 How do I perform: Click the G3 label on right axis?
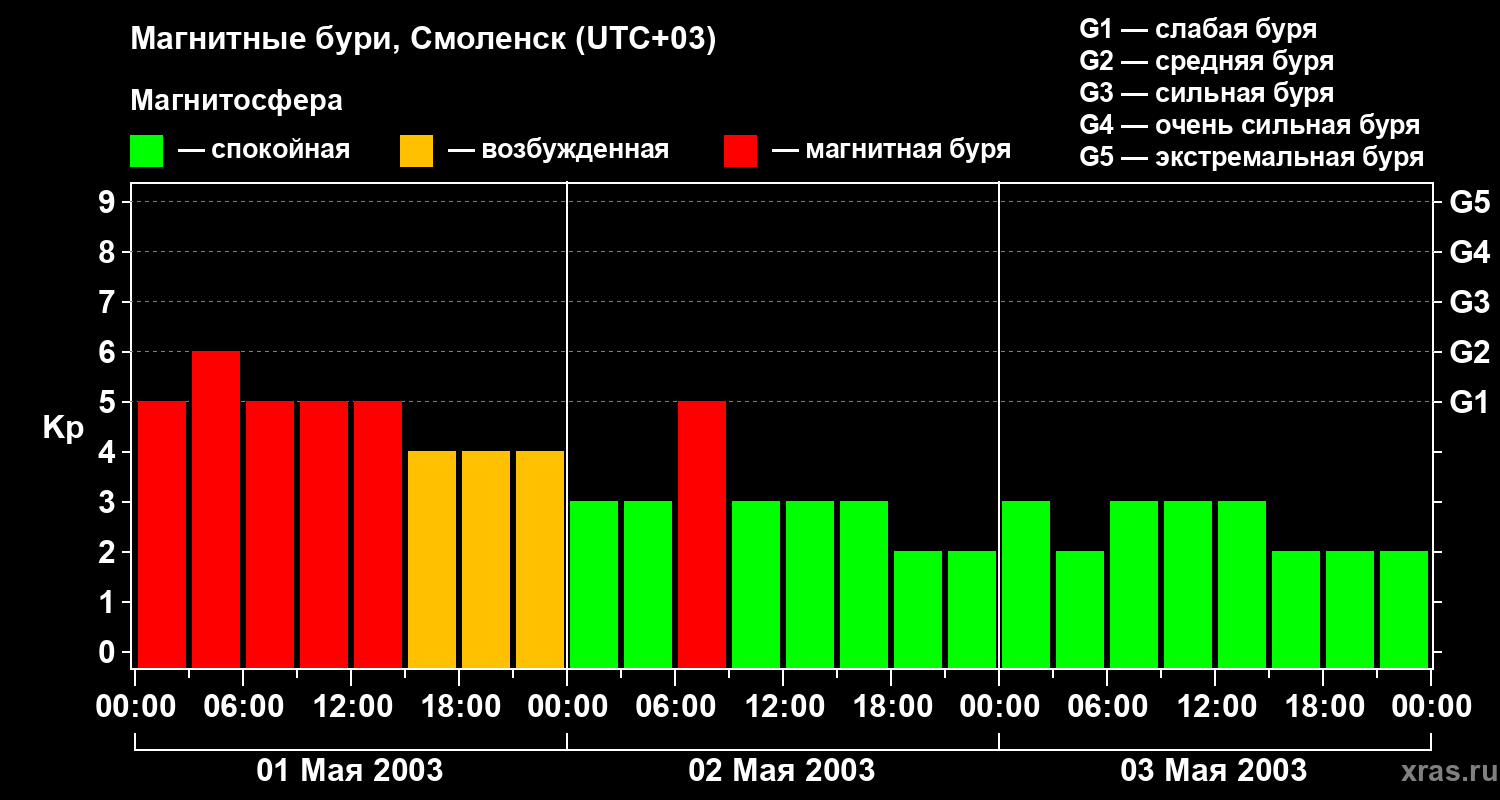(x=1470, y=302)
